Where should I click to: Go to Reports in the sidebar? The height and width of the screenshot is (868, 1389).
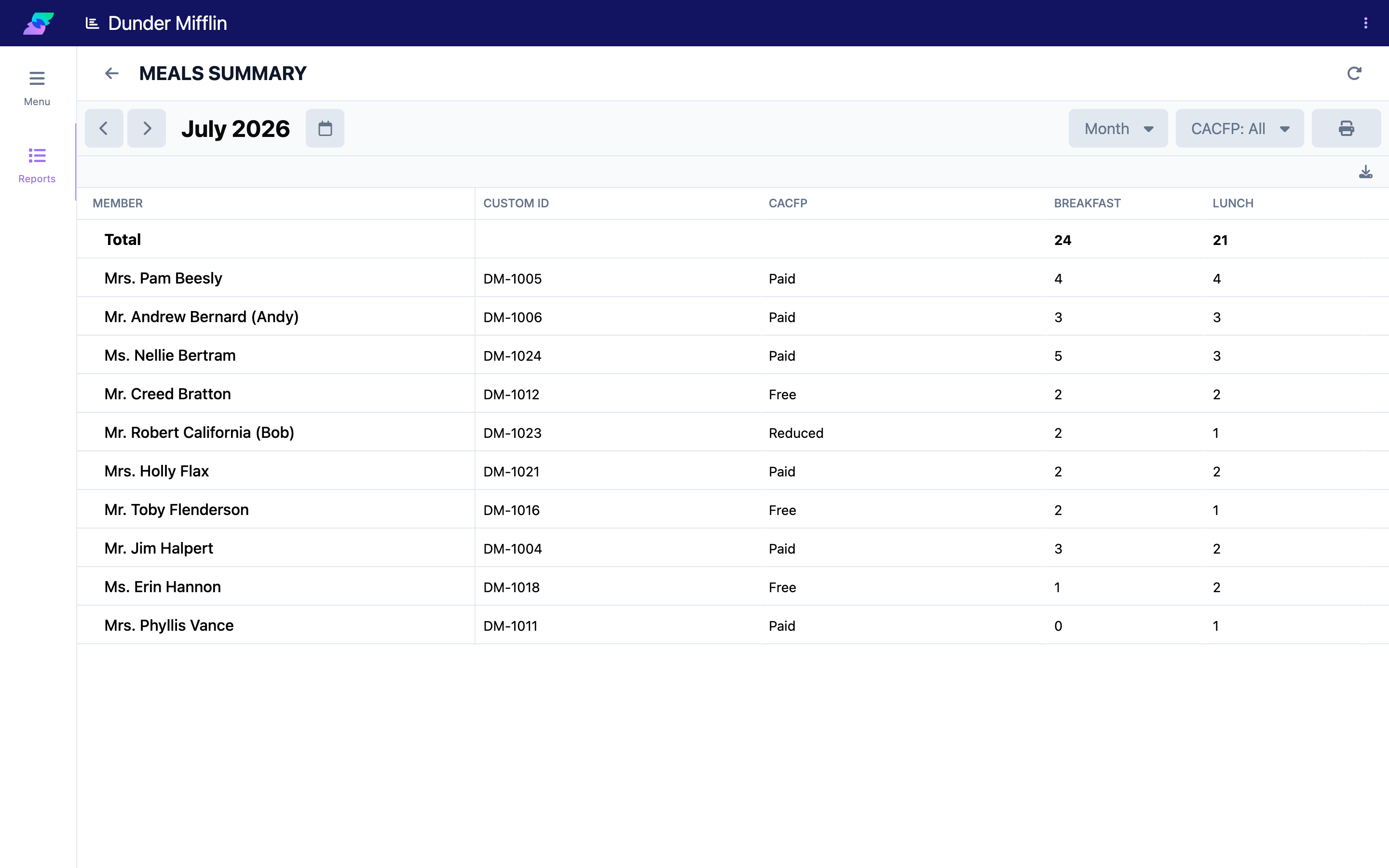point(37,166)
